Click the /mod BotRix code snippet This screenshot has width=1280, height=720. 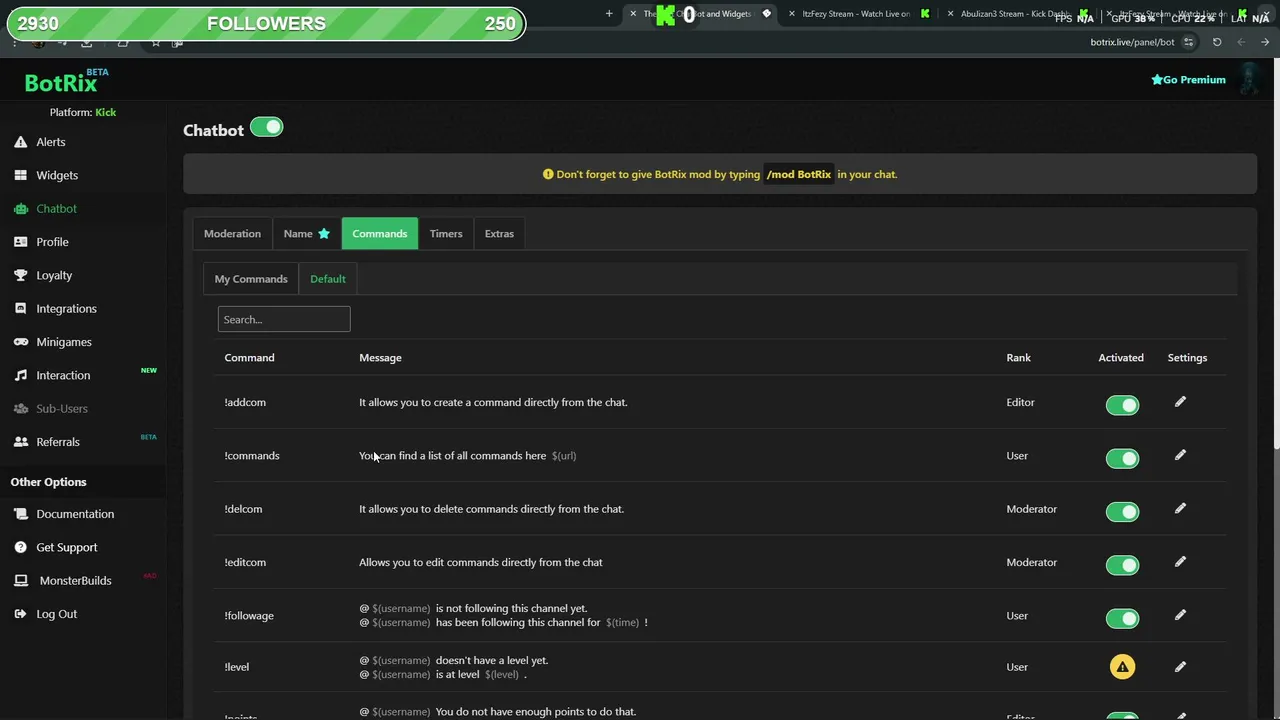799,174
